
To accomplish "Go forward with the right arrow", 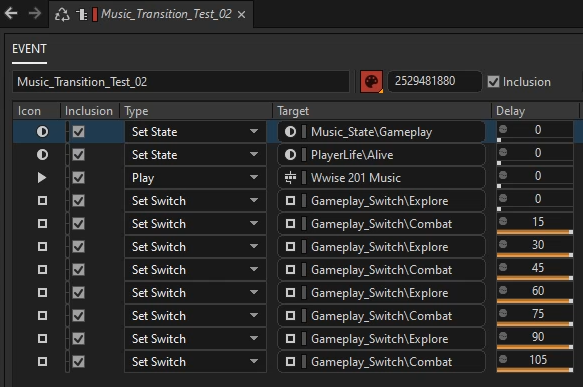I will pos(35,13).
